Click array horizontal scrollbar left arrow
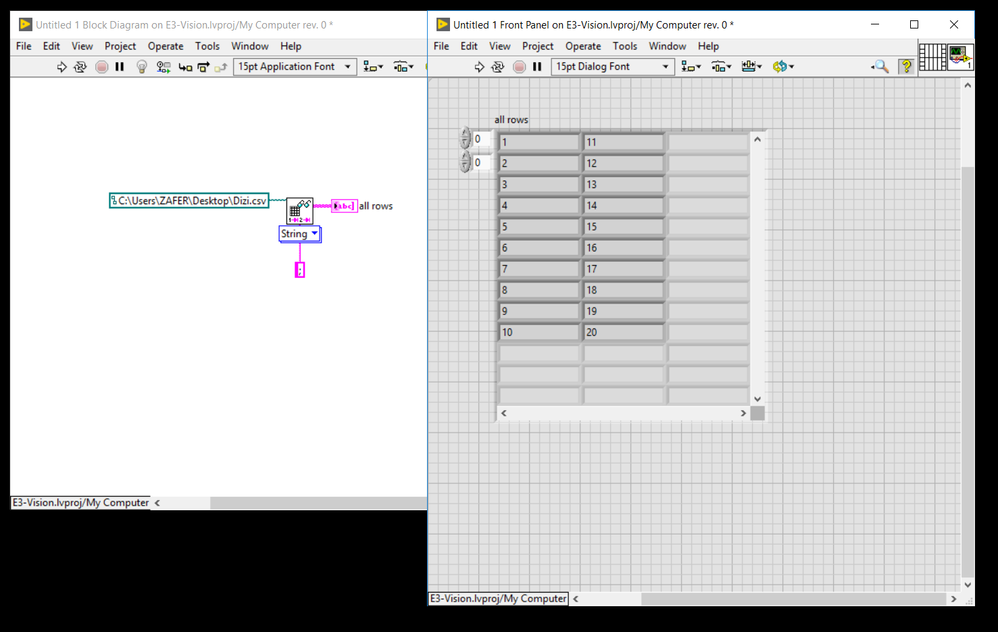This screenshot has width=998, height=632. point(503,413)
